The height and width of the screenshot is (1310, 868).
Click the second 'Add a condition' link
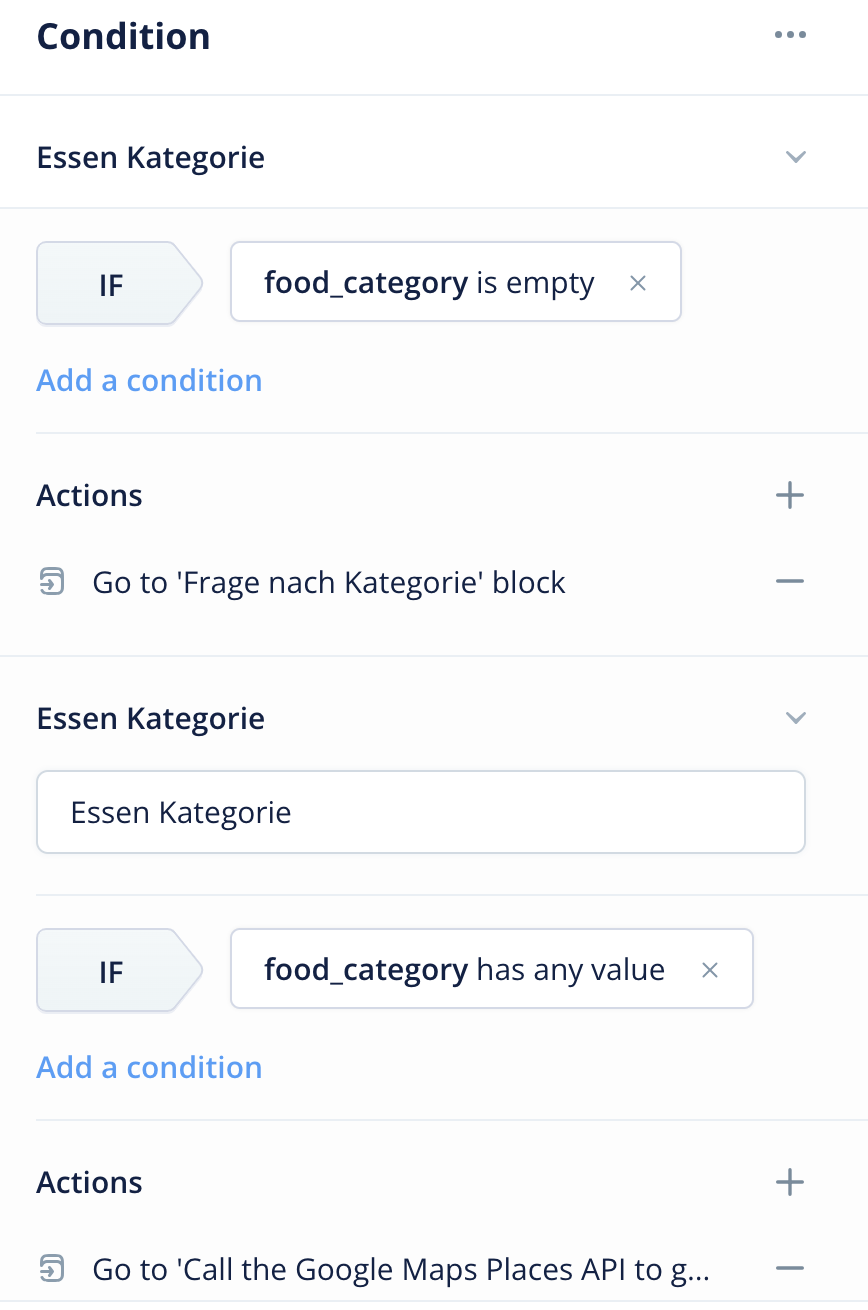point(149,1067)
